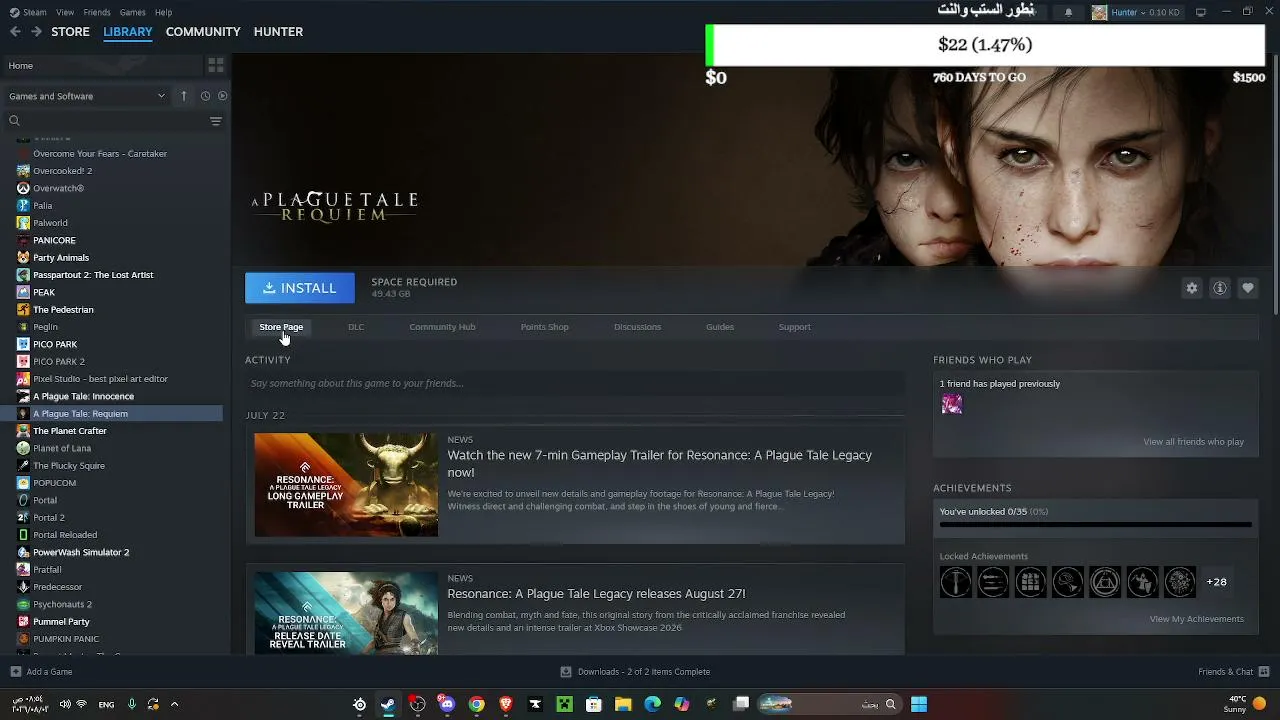Click the sort ascending arrow icon in sidebar
Screen dimensions: 1280x720
[184, 96]
